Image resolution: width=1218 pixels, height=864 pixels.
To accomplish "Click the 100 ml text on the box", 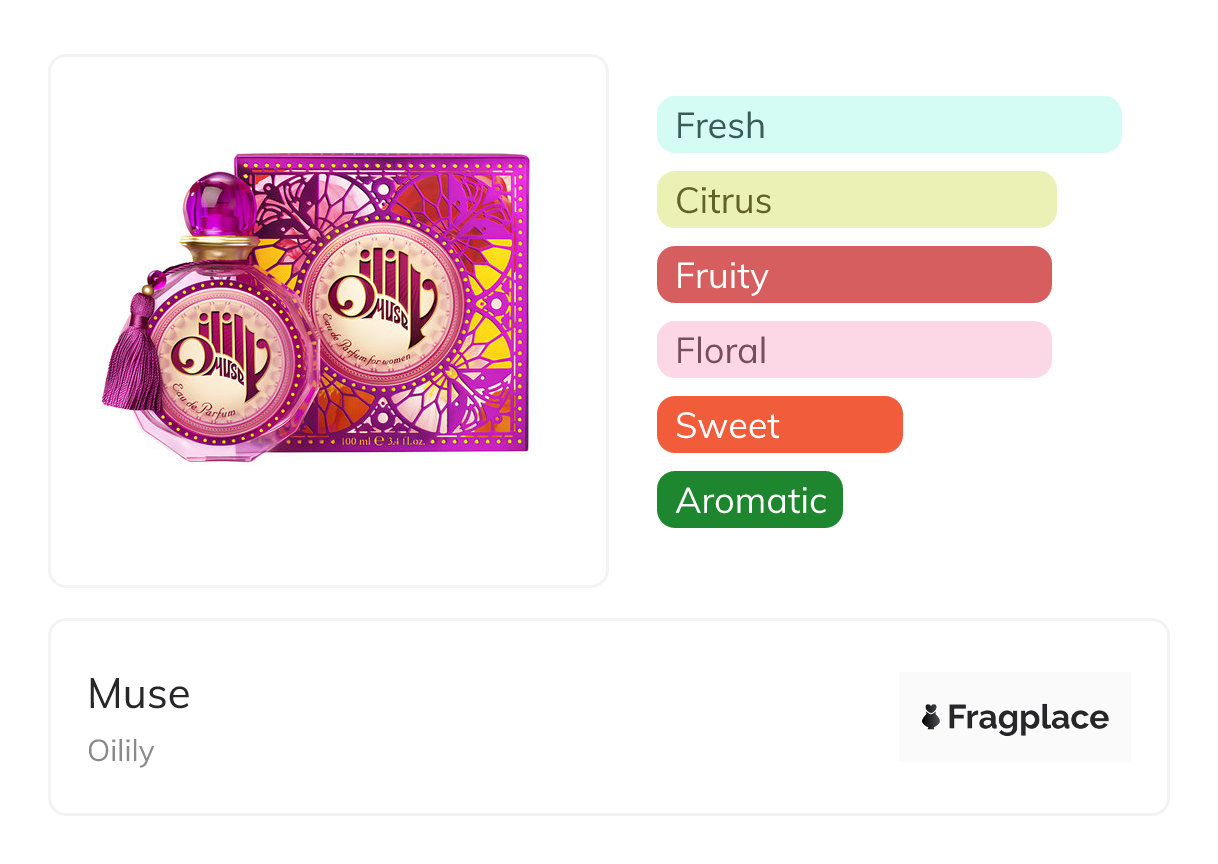I will 358,441.
